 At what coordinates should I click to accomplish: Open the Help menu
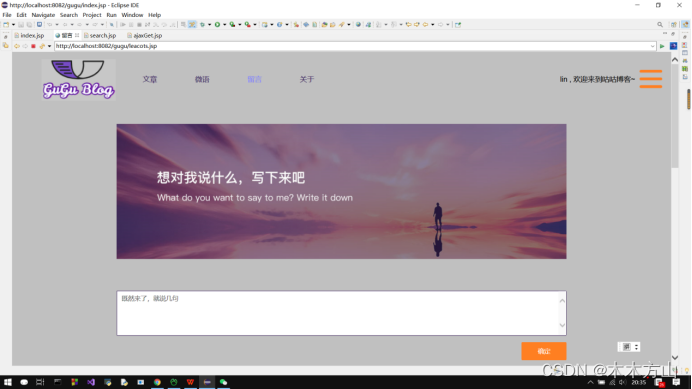point(154,15)
